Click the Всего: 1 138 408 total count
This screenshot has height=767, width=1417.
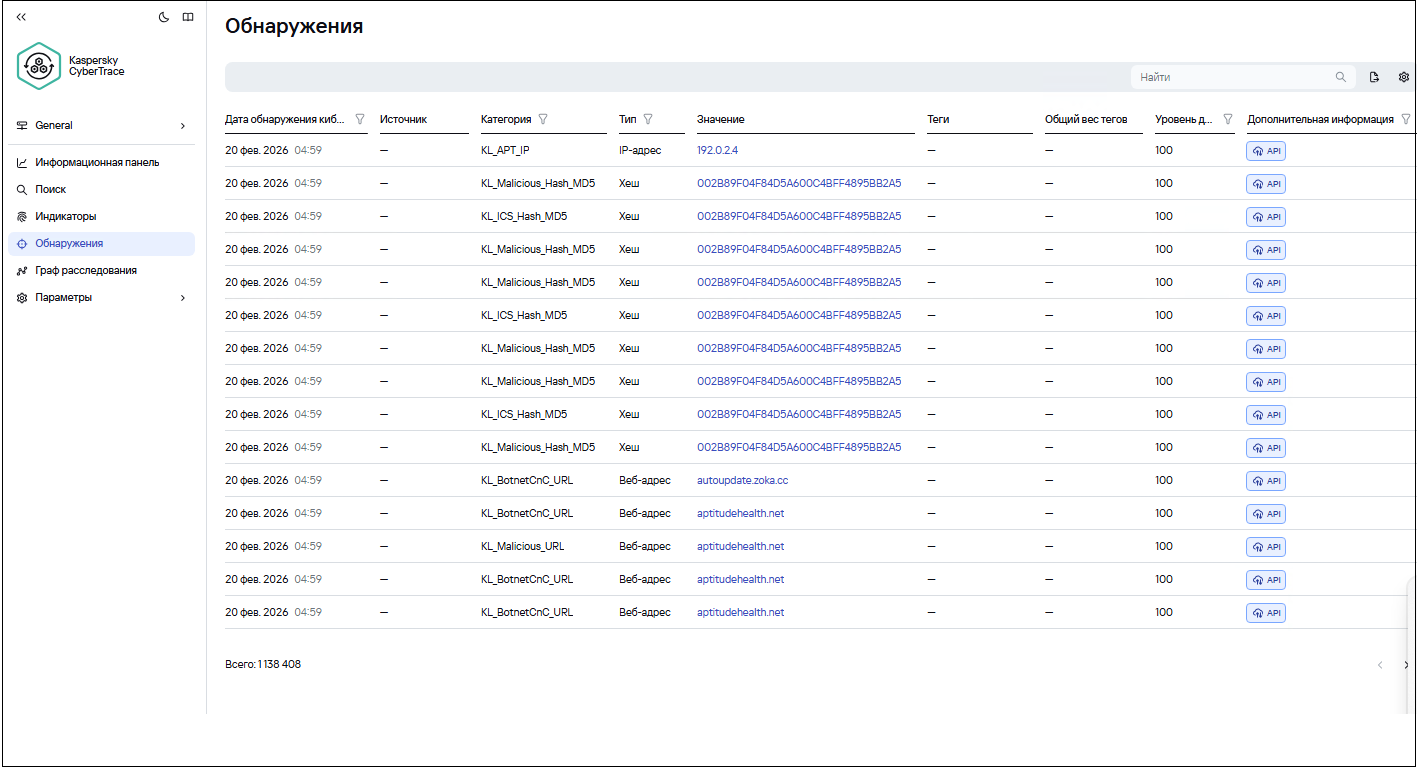point(263,664)
